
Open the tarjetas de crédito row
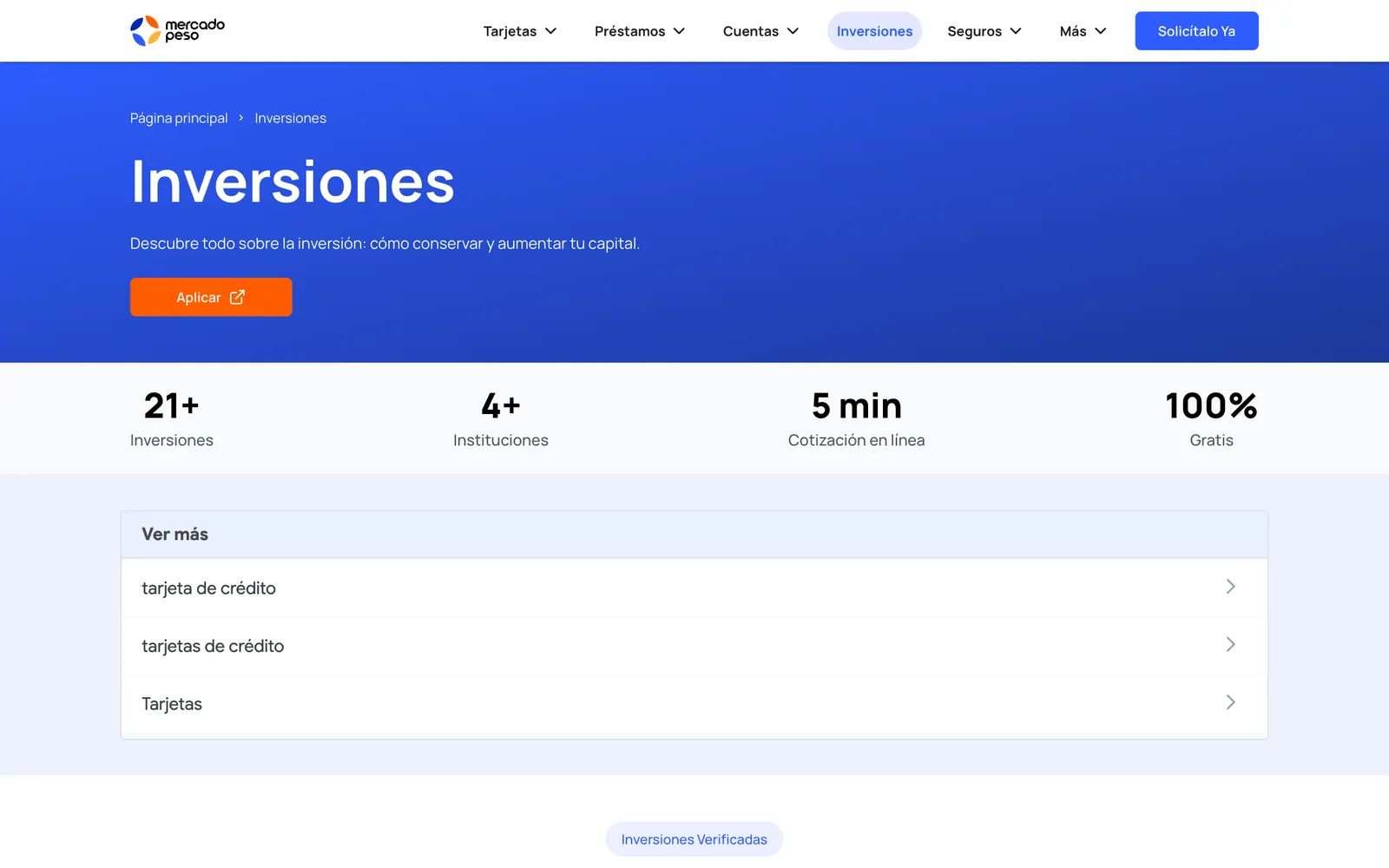point(694,646)
